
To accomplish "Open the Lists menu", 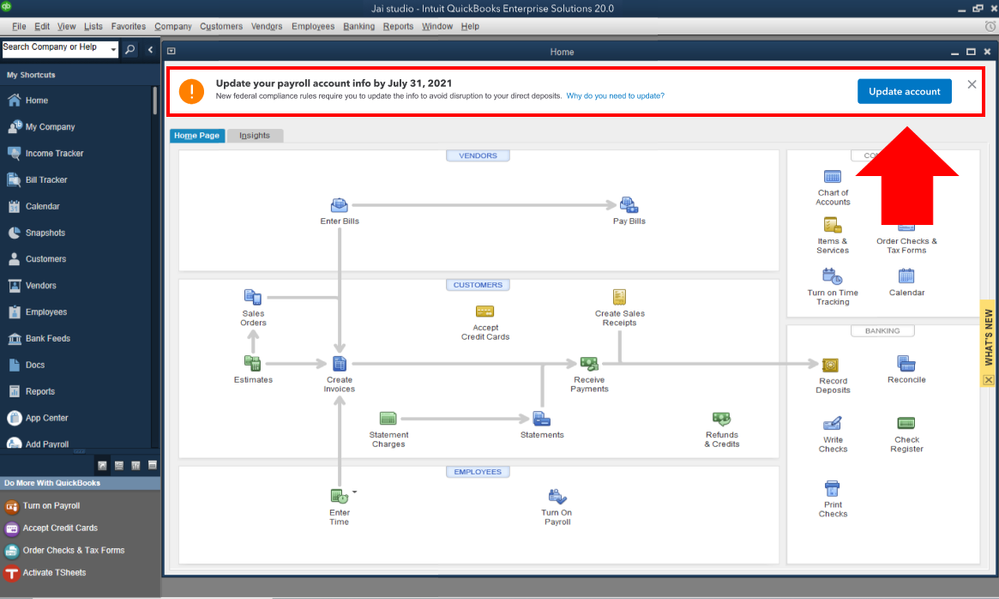I will pyautogui.click(x=93, y=26).
